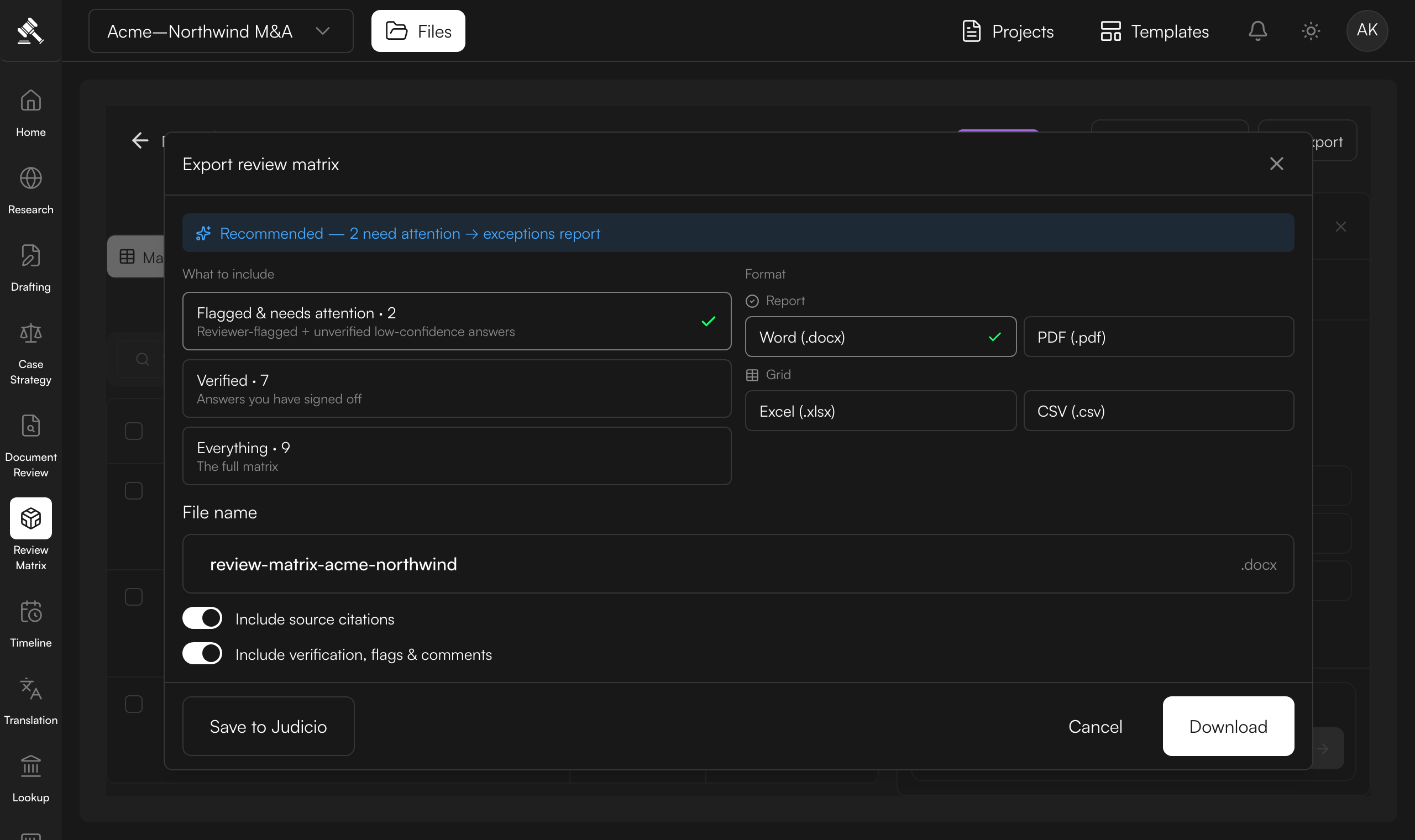The width and height of the screenshot is (1415, 840).
Task: Click Download button
Action: point(1228,726)
